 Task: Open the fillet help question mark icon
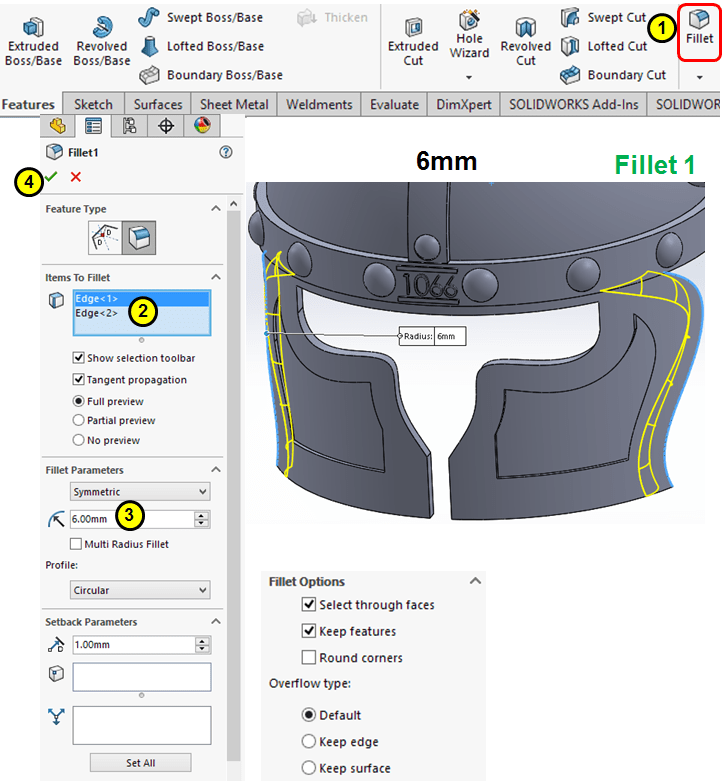coord(225,152)
